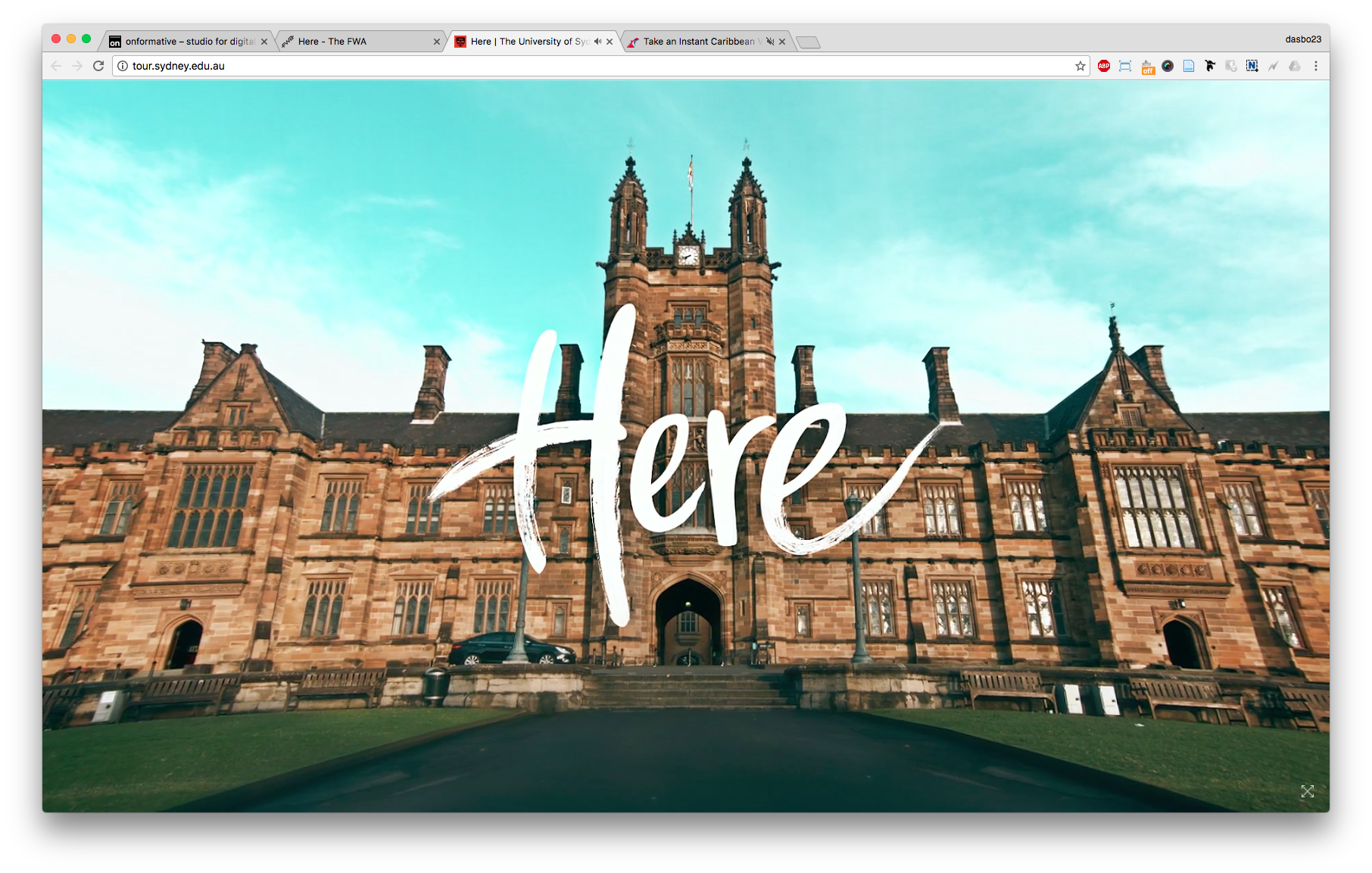Unmute the Instant Caribbean tab audio
This screenshot has height=873, width=1372.
tap(769, 42)
